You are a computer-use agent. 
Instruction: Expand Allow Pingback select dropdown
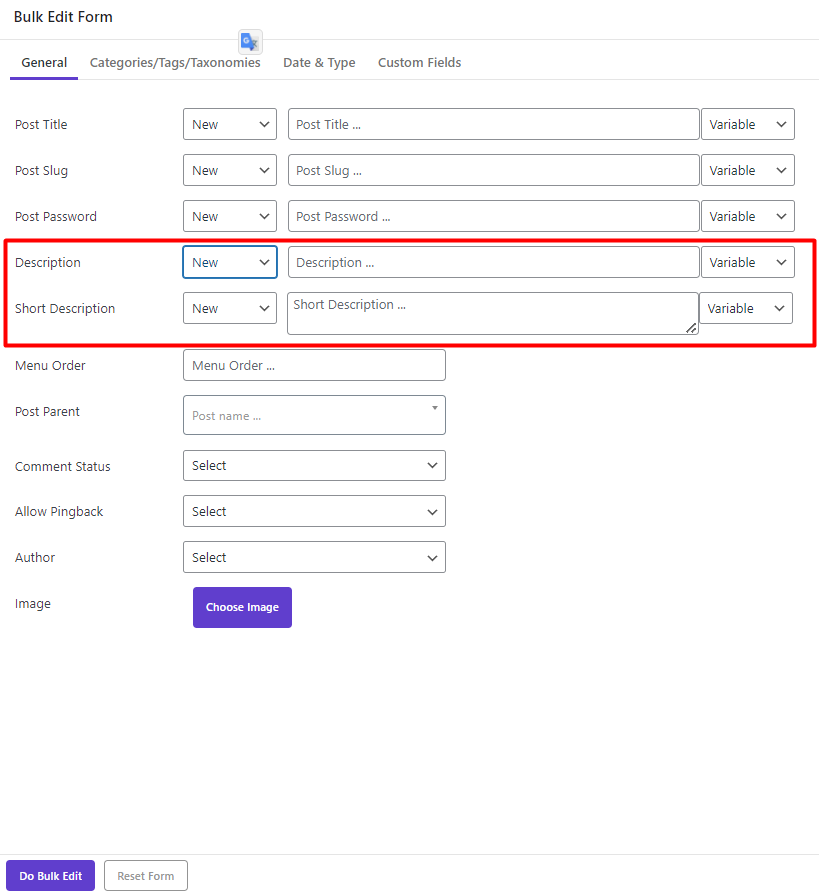[x=314, y=511]
